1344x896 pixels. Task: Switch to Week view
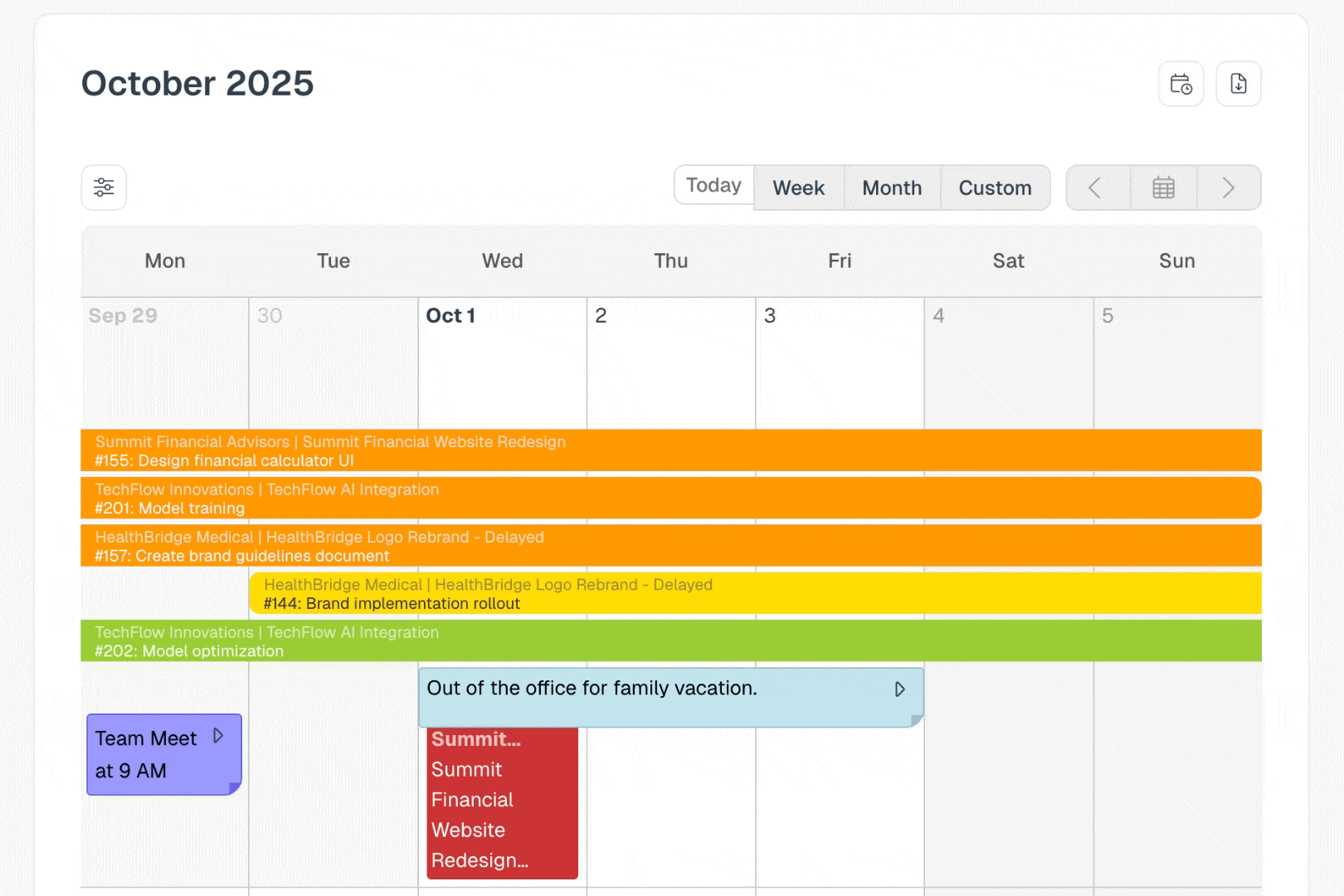coord(798,188)
